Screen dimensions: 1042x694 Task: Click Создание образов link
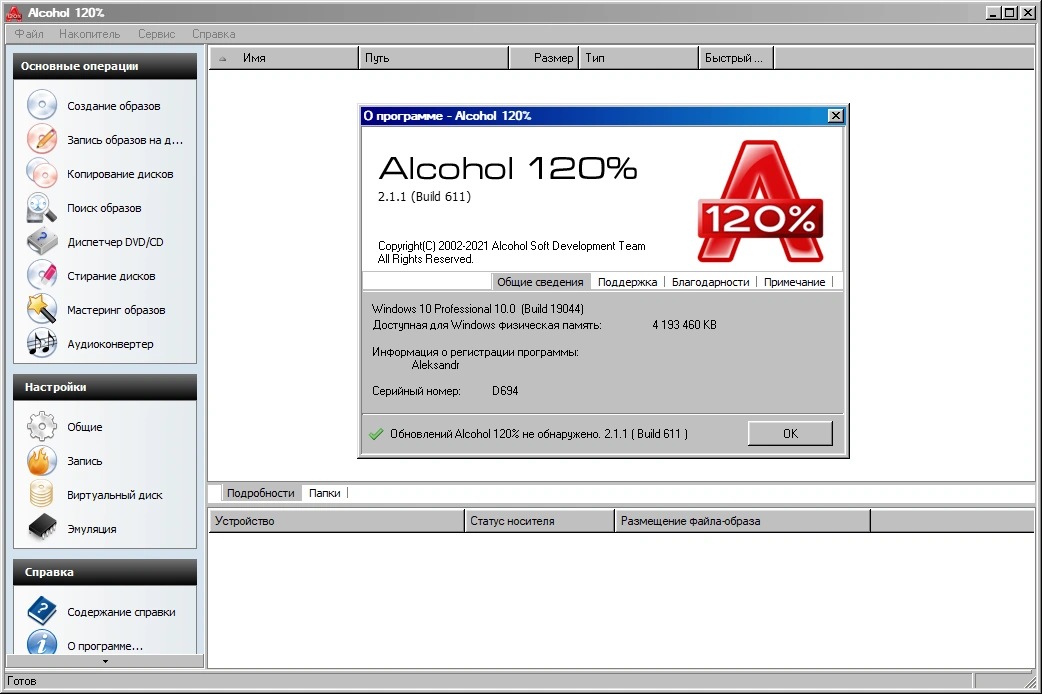click(x=114, y=106)
